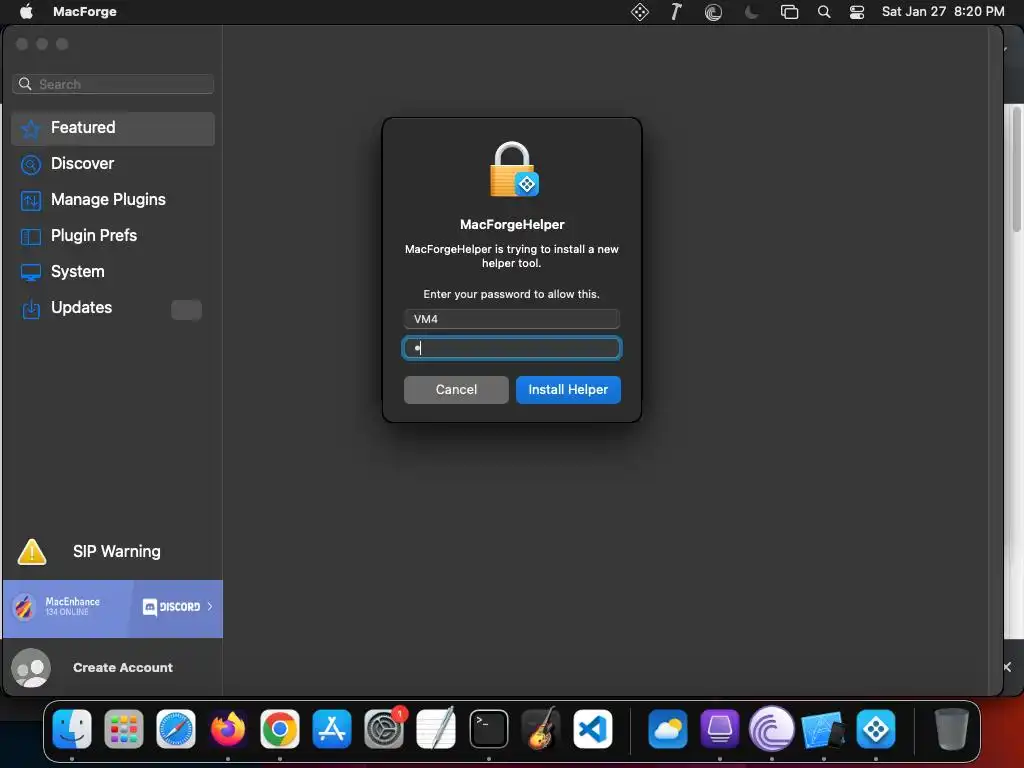Screen dimensions: 1024x768
Task: Launch Firefox from the Dock
Action: pos(228,729)
